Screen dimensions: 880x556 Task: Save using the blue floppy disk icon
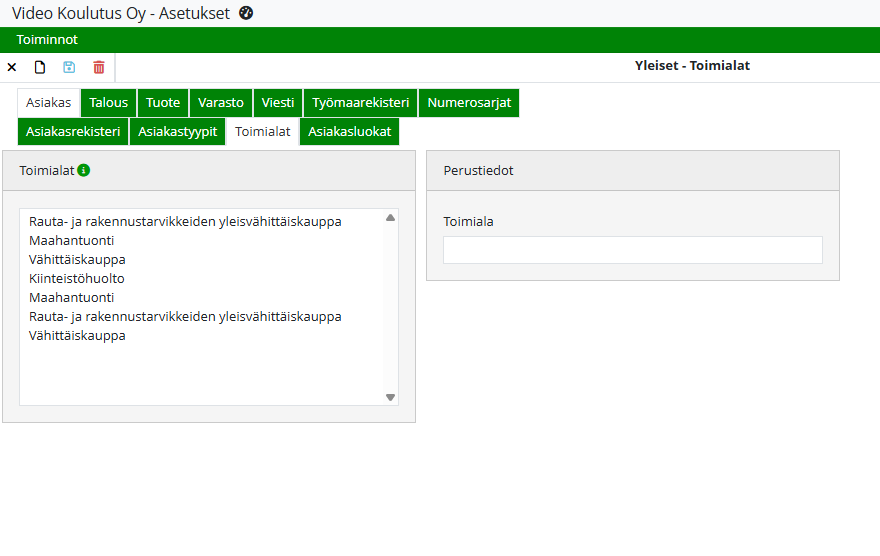(x=69, y=67)
